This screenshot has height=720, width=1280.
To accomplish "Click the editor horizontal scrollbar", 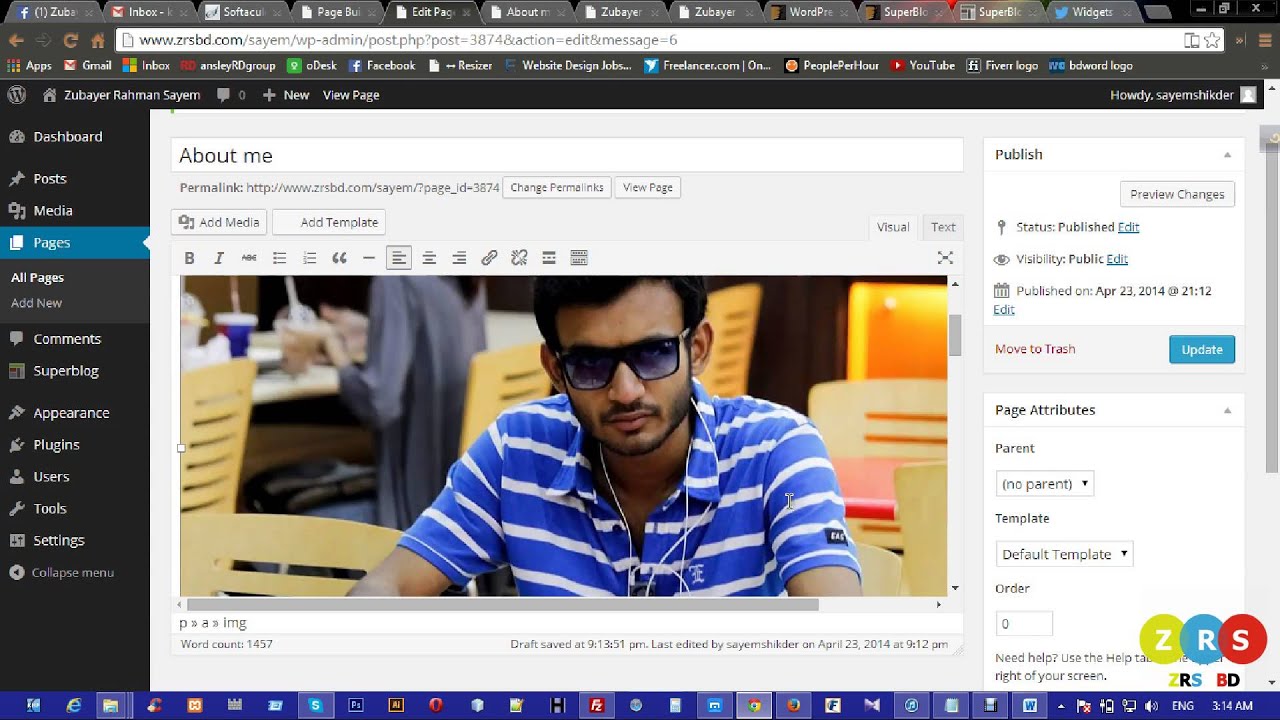I will pyautogui.click(x=502, y=604).
